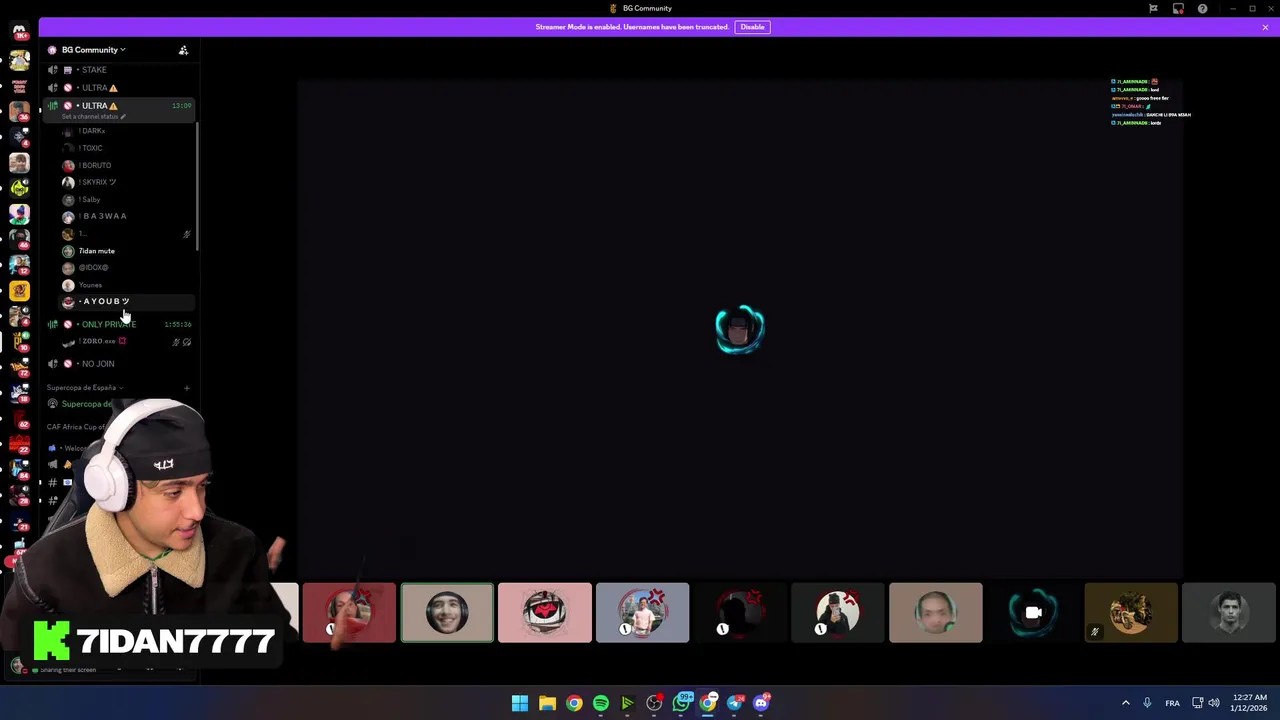Open Telegram from the taskbar
The width and height of the screenshot is (1280, 720).
(x=735, y=703)
